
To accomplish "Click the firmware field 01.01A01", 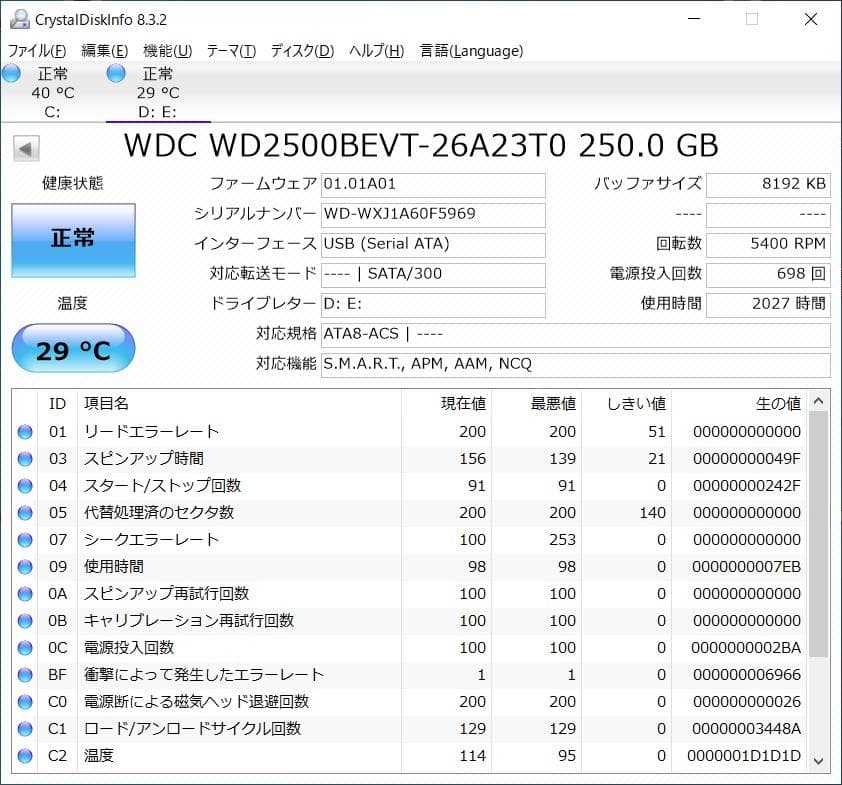I will (x=433, y=185).
